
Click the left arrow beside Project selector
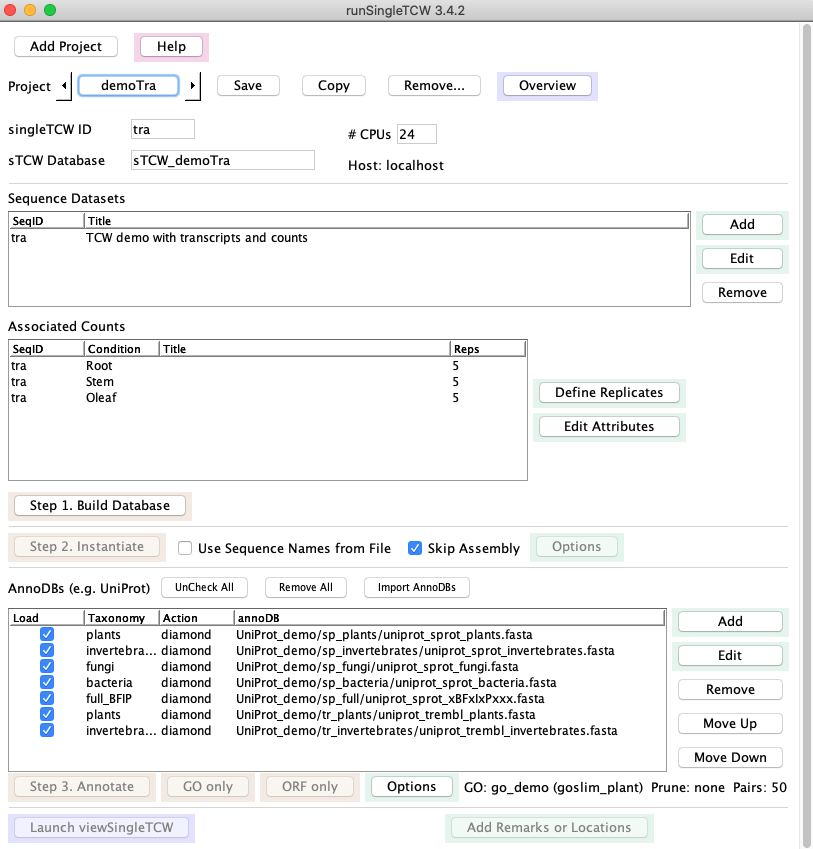click(x=66, y=86)
